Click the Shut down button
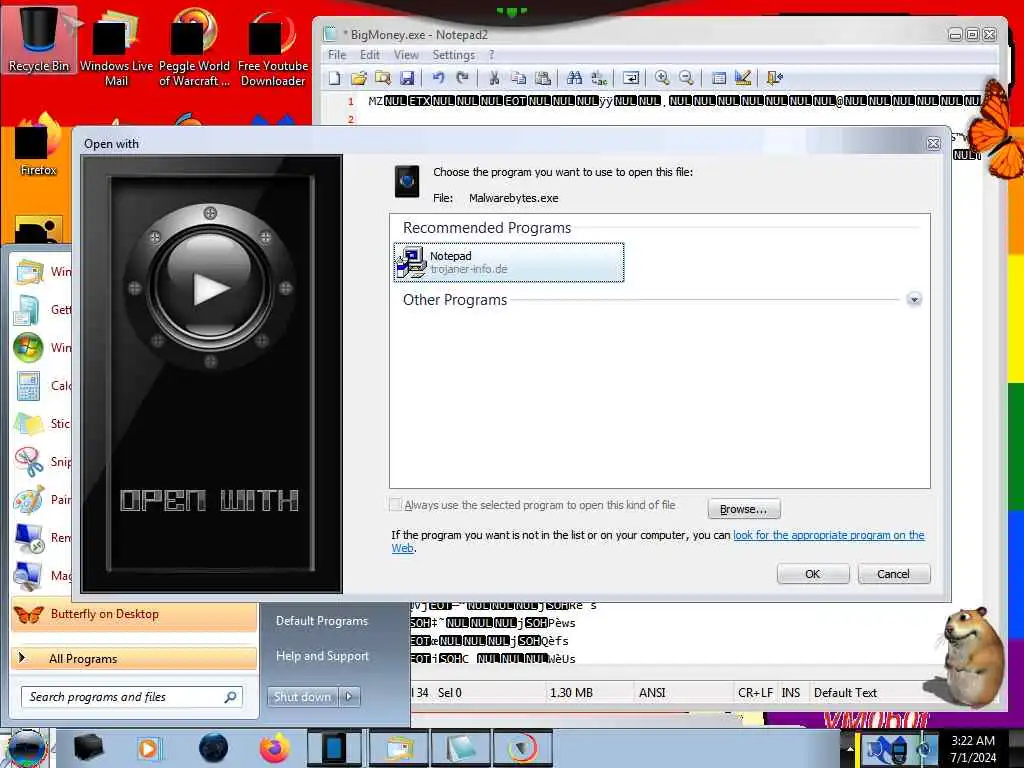The width and height of the screenshot is (1024, 768). click(303, 697)
